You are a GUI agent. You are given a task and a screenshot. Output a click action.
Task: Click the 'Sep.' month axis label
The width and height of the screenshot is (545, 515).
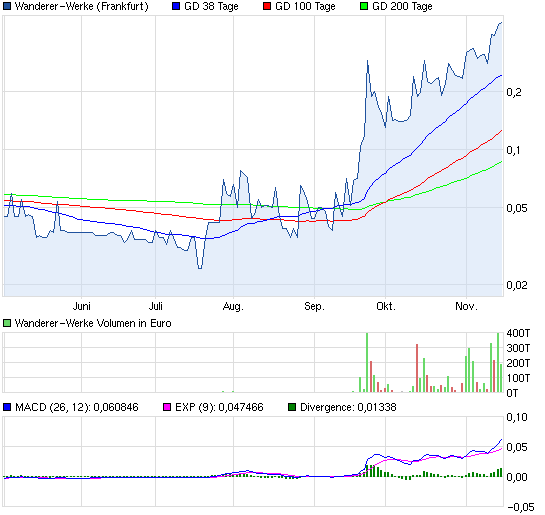[x=314, y=306]
